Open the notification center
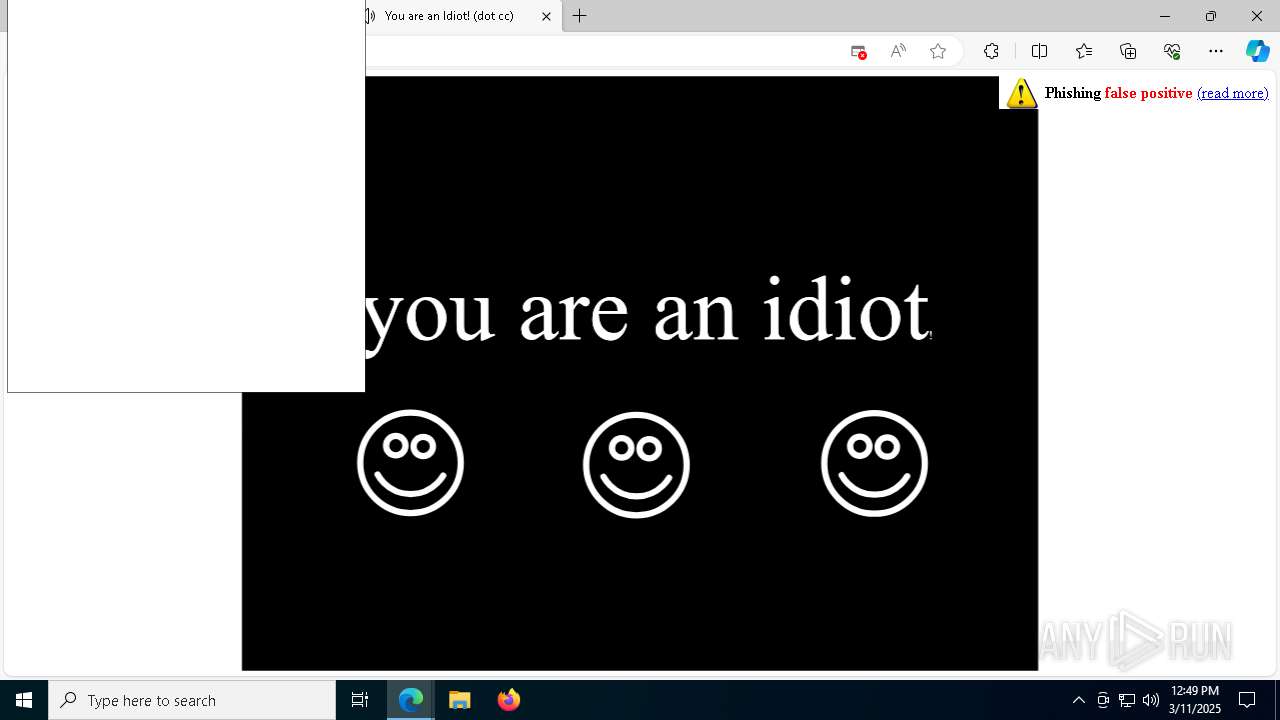Viewport: 1280px width, 720px height. (1247, 700)
